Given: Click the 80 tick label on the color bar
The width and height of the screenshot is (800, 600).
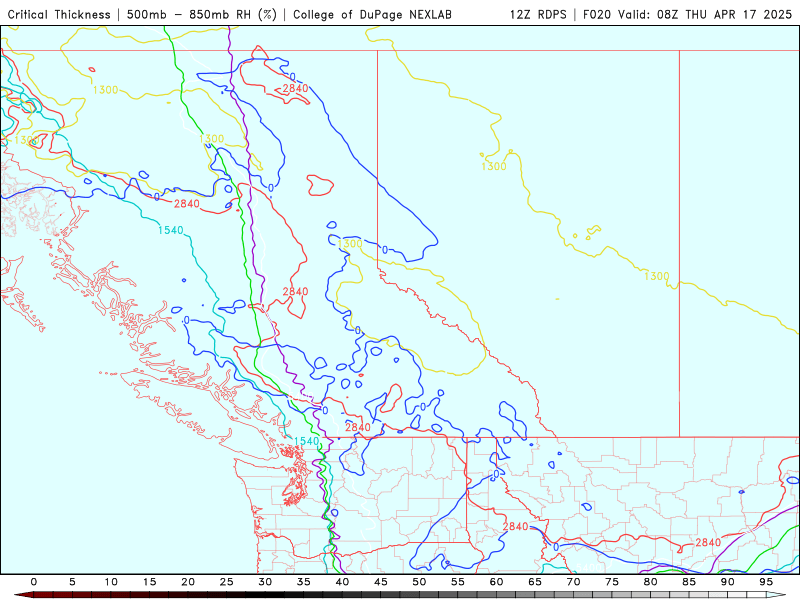Looking at the screenshot, I should (651, 582).
